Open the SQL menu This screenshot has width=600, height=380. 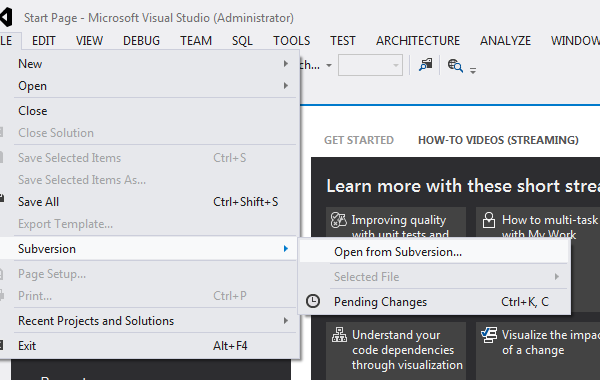(x=242, y=41)
